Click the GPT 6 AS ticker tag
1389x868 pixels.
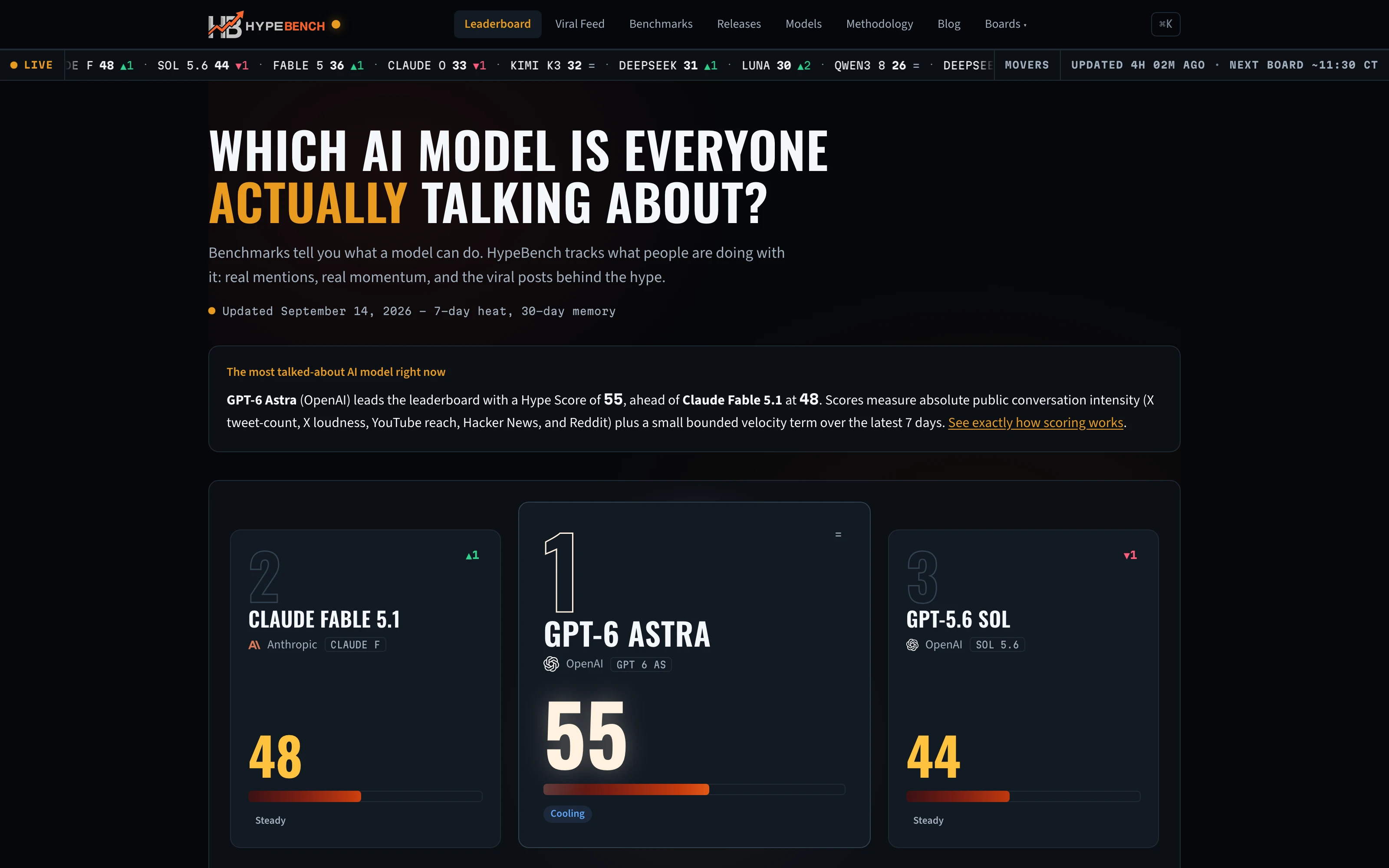coord(641,664)
